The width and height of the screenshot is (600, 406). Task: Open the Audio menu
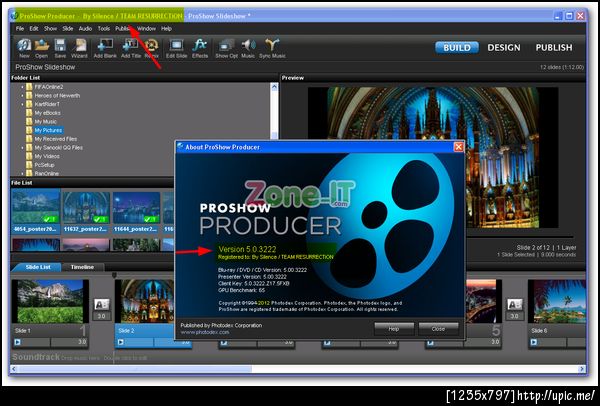[x=85, y=29]
